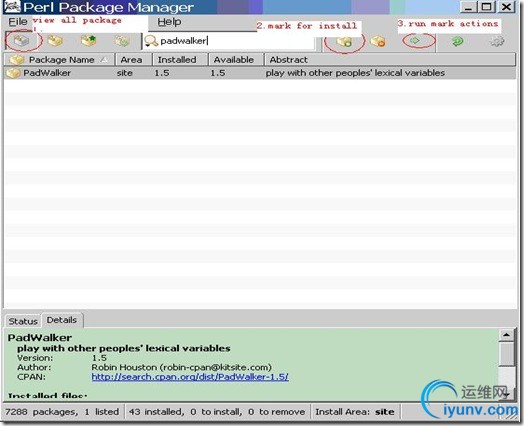
Task: Open preferences with the gear icon
Action: tap(497, 41)
